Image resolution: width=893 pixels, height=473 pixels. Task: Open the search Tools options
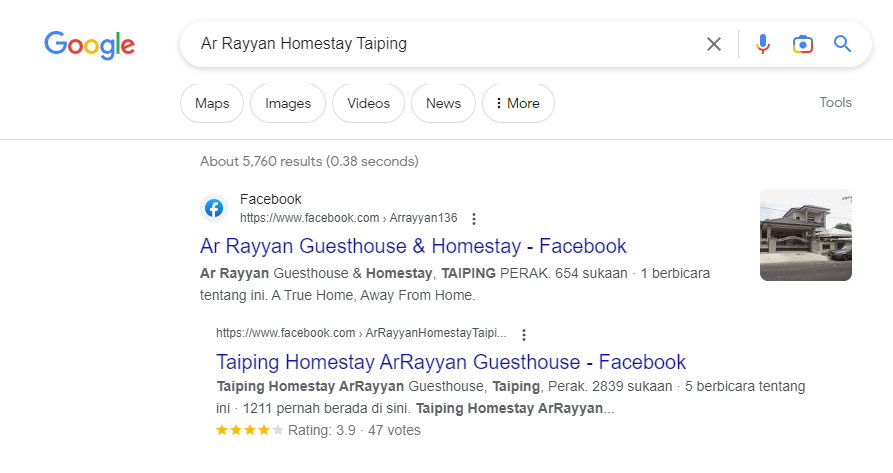(x=835, y=102)
